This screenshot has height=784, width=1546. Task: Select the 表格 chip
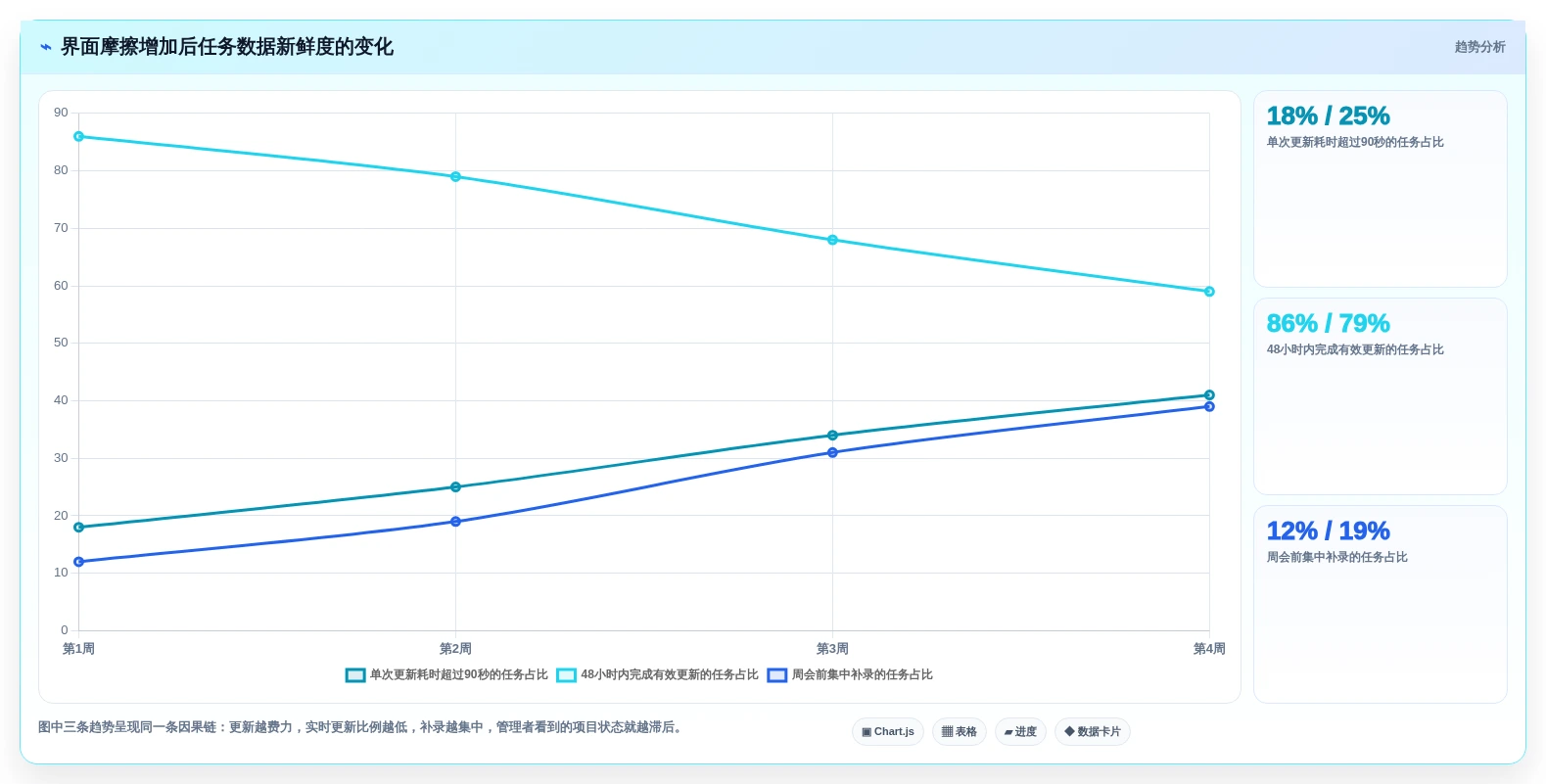[960, 732]
